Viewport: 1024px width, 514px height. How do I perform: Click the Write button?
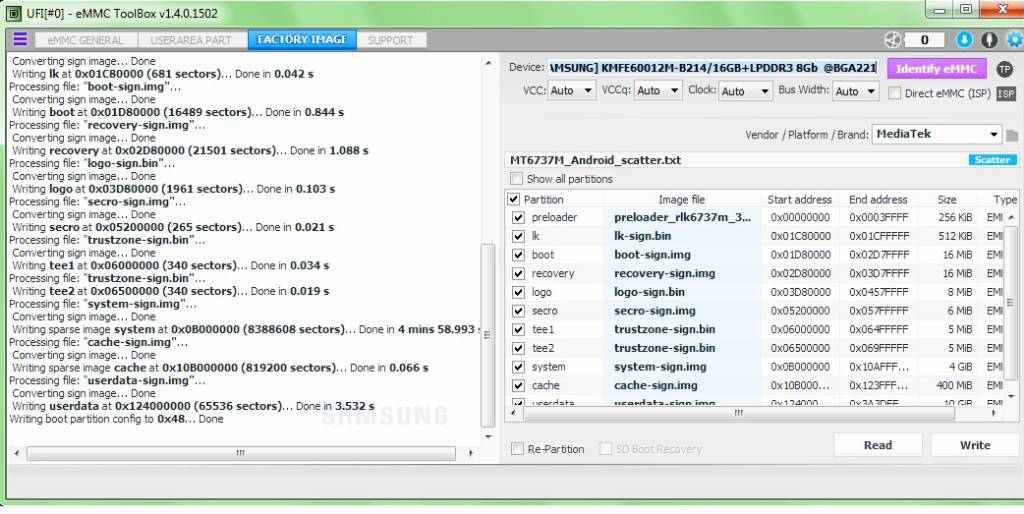(974, 445)
